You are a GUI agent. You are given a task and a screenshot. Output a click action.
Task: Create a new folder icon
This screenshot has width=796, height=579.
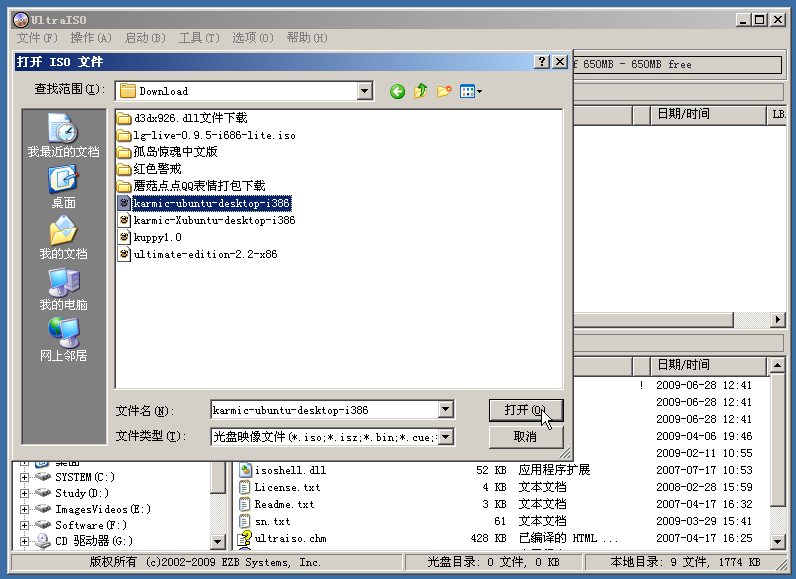[444, 91]
